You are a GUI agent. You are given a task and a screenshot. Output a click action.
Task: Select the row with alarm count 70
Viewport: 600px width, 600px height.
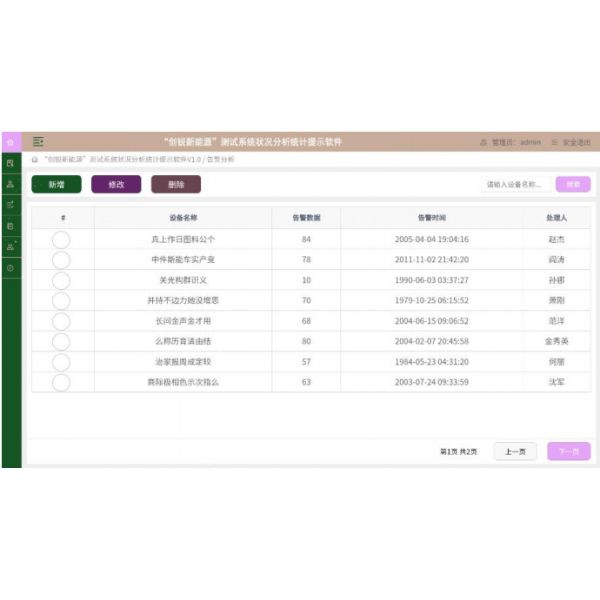[x=61, y=301]
